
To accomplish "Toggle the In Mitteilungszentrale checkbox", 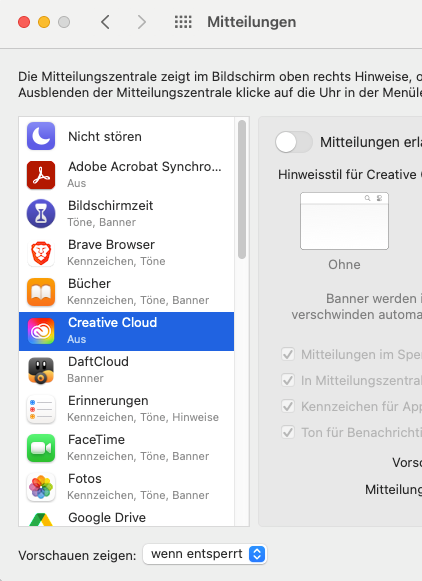I will tap(288, 380).
